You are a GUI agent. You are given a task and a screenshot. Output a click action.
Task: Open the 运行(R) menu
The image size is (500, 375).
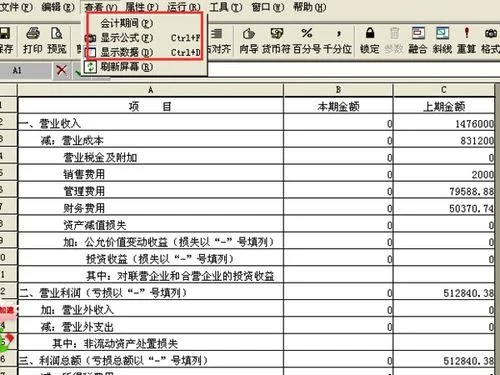tap(184, 7)
